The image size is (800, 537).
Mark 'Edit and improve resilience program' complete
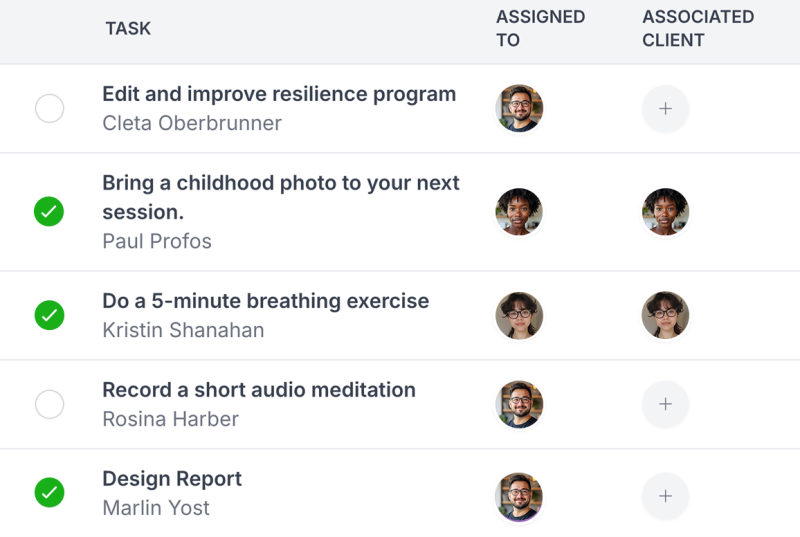[x=49, y=108]
